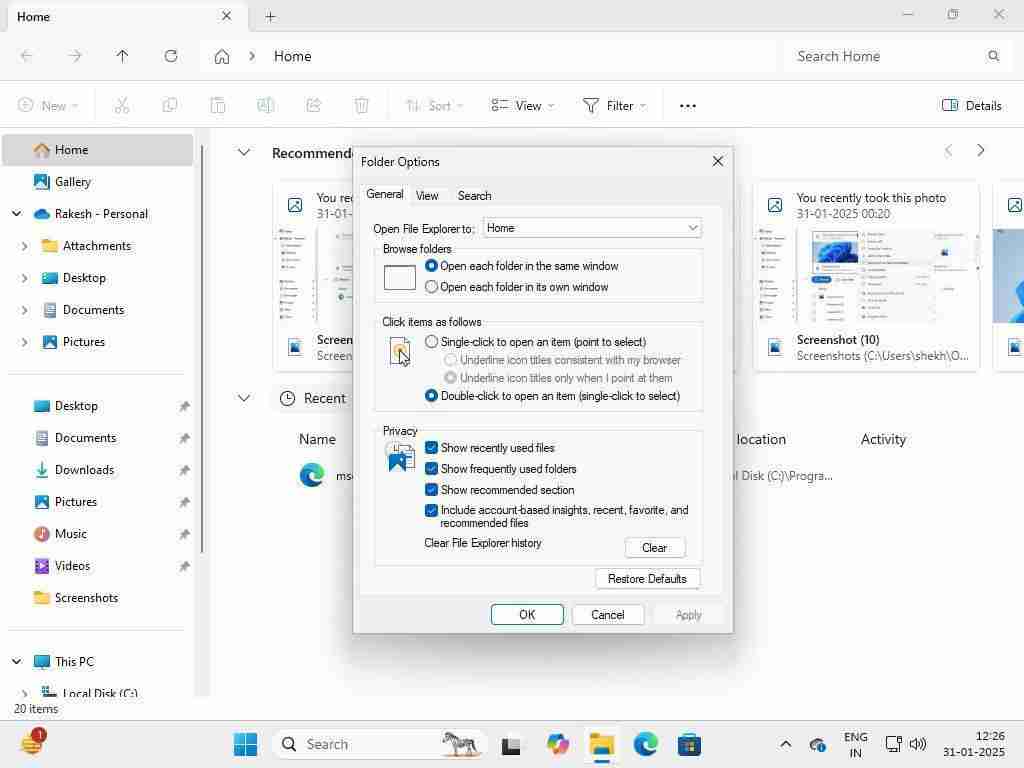The height and width of the screenshot is (768, 1024).
Task: Click the Clear history button
Action: 654,548
